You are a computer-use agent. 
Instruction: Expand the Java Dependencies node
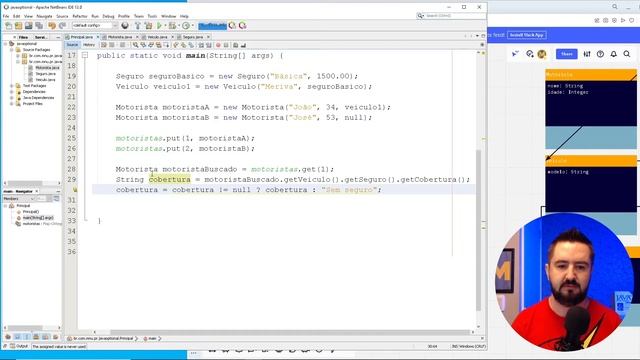[x=12, y=98]
